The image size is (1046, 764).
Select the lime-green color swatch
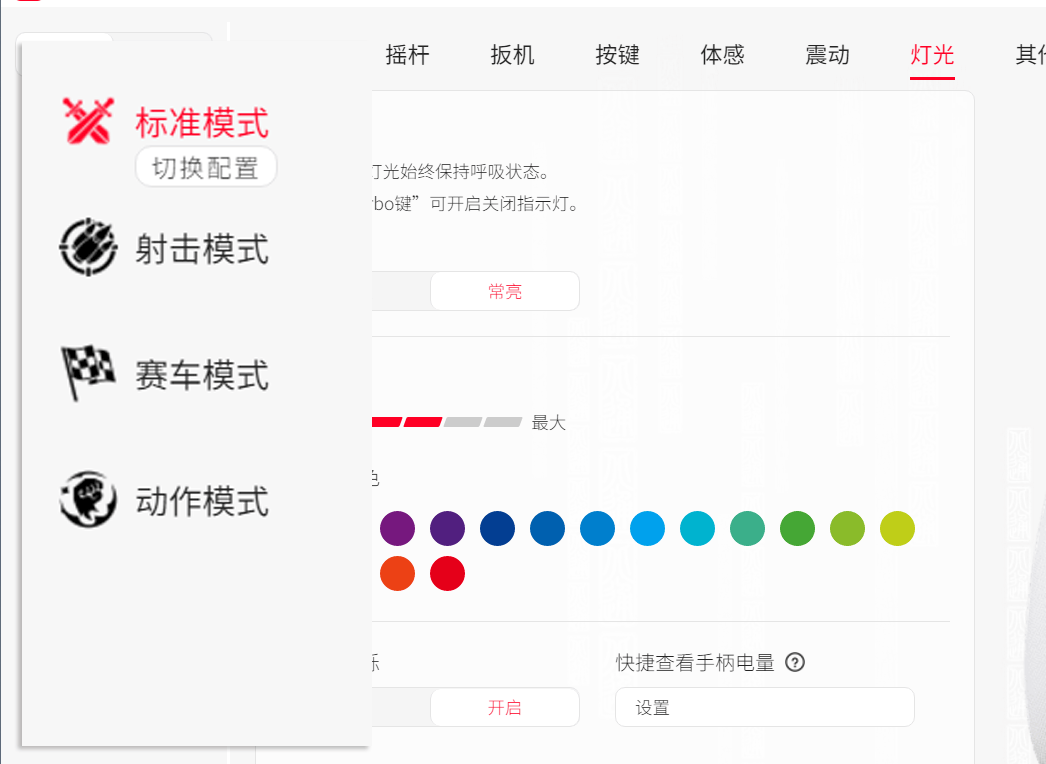click(847, 528)
